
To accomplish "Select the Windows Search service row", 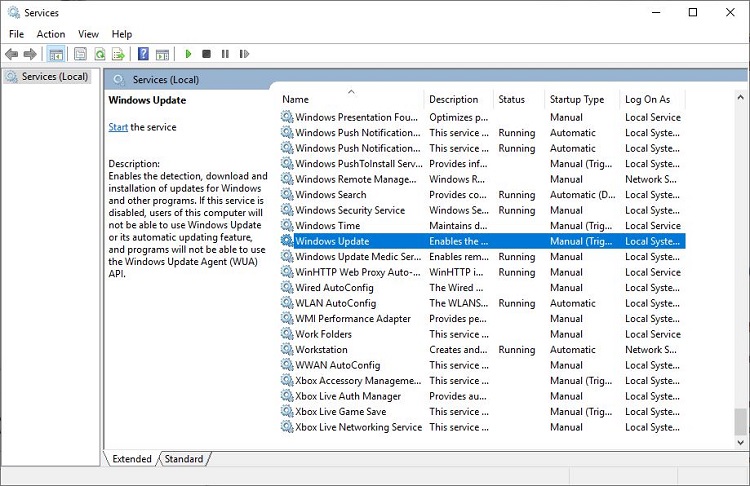I will 331,195.
